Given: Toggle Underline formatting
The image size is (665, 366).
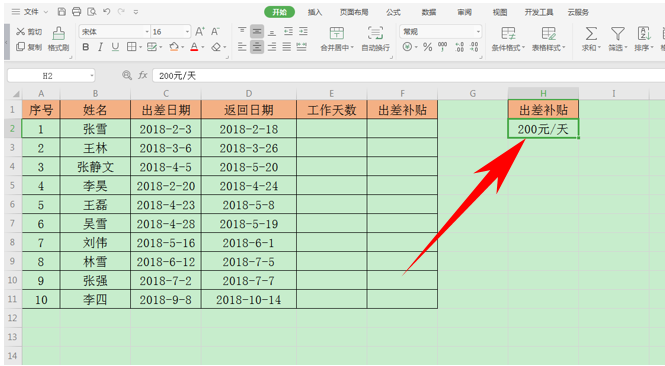Looking at the screenshot, I should (x=115, y=47).
